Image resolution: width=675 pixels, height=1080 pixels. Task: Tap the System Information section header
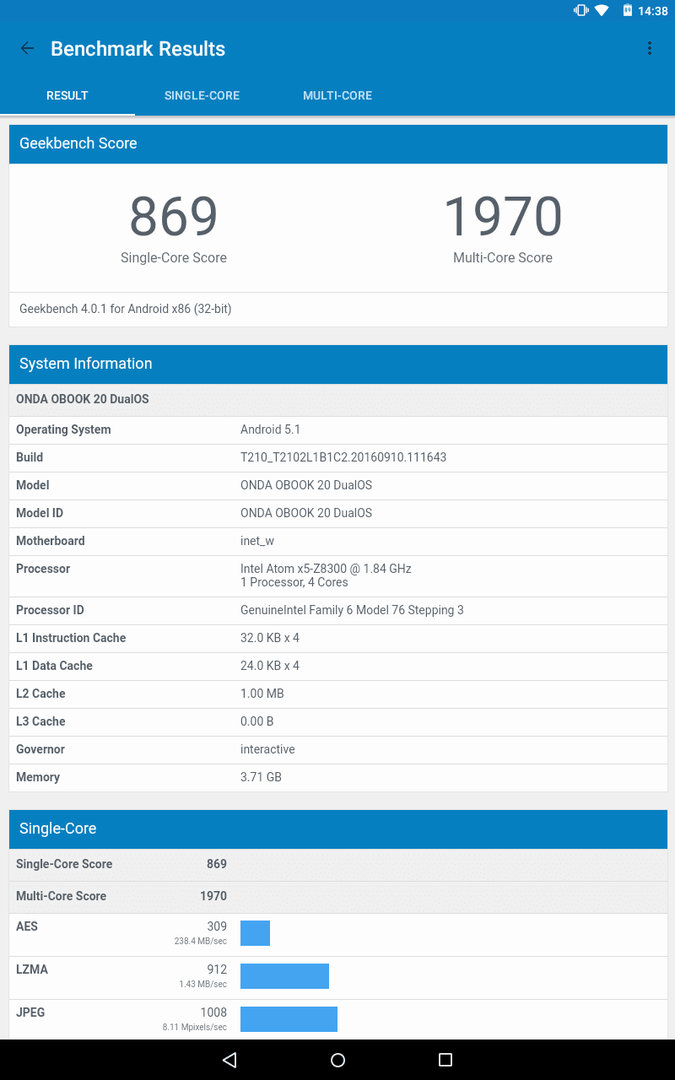point(338,364)
